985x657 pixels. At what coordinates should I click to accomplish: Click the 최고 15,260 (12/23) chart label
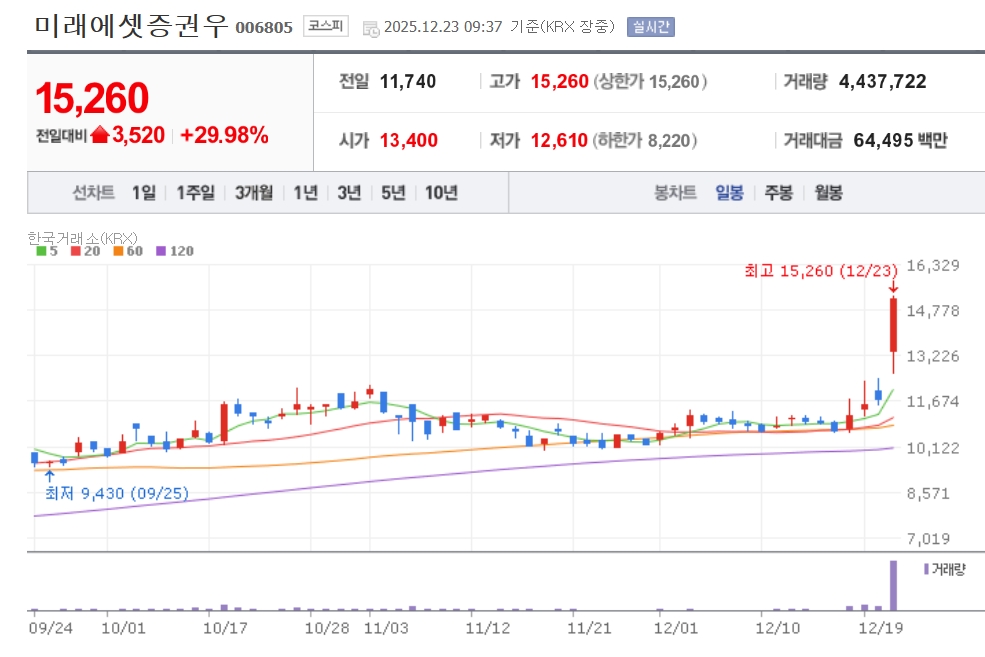pos(821,271)
